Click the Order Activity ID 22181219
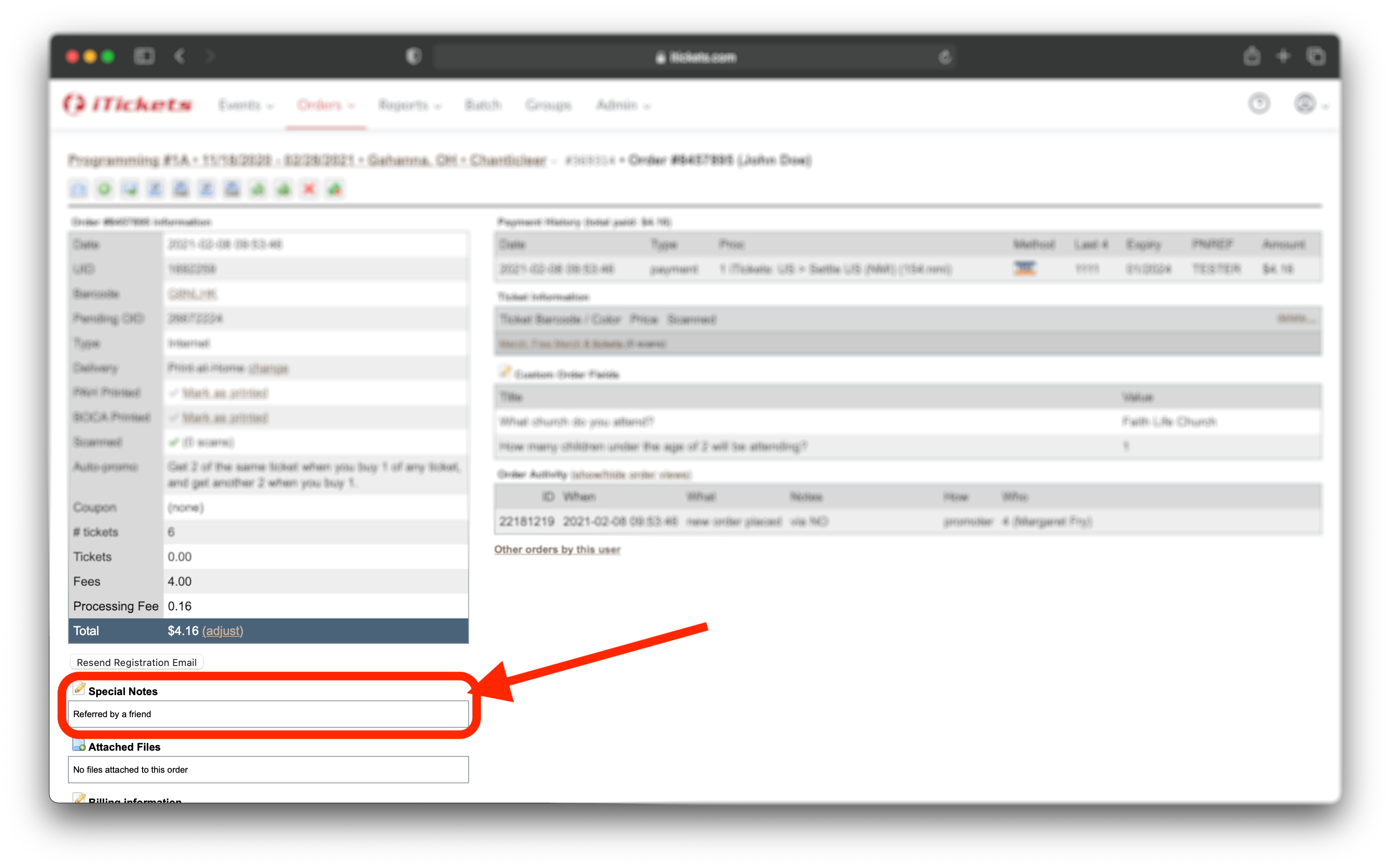Screen dimensions: 1390x868 tap(527, 521)
